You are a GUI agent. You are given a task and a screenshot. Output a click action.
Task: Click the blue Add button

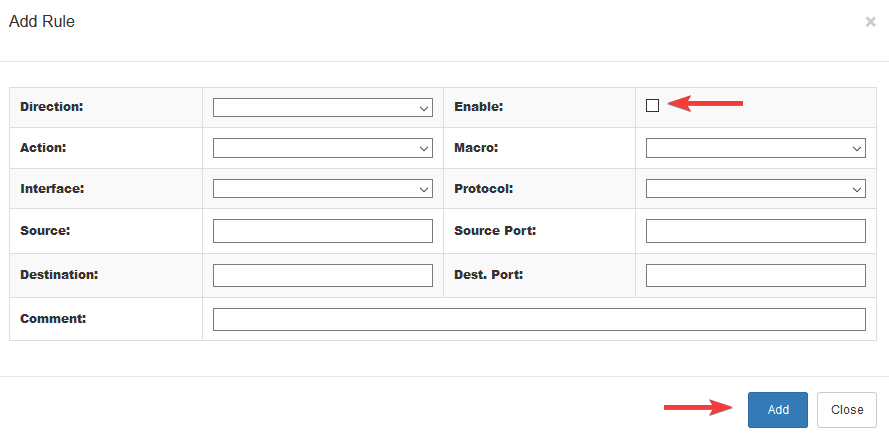(778, 409)
